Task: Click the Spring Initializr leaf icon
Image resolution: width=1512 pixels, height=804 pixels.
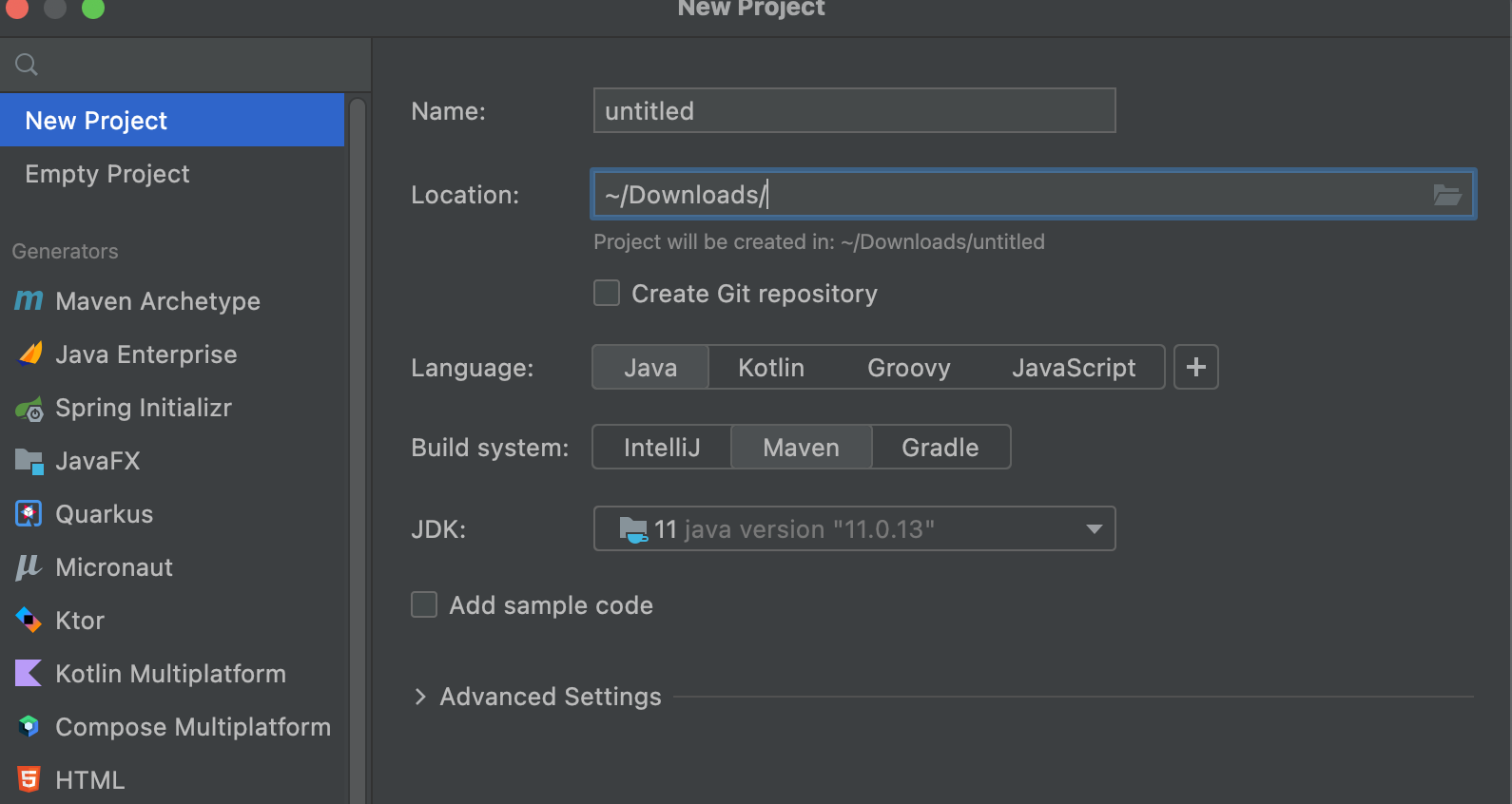Action: tap(29, 409)
